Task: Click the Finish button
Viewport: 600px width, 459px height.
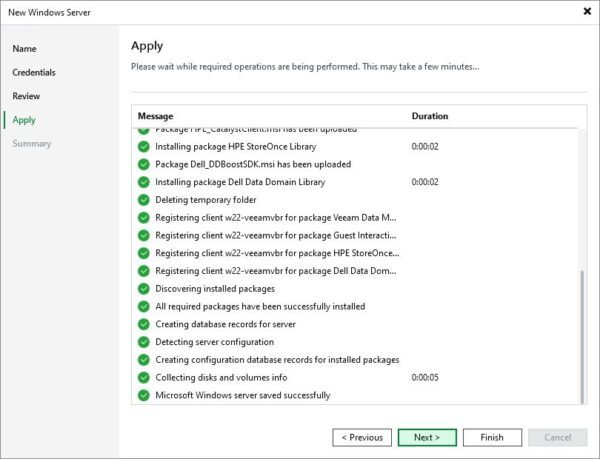Action: (x=492, y=437)
